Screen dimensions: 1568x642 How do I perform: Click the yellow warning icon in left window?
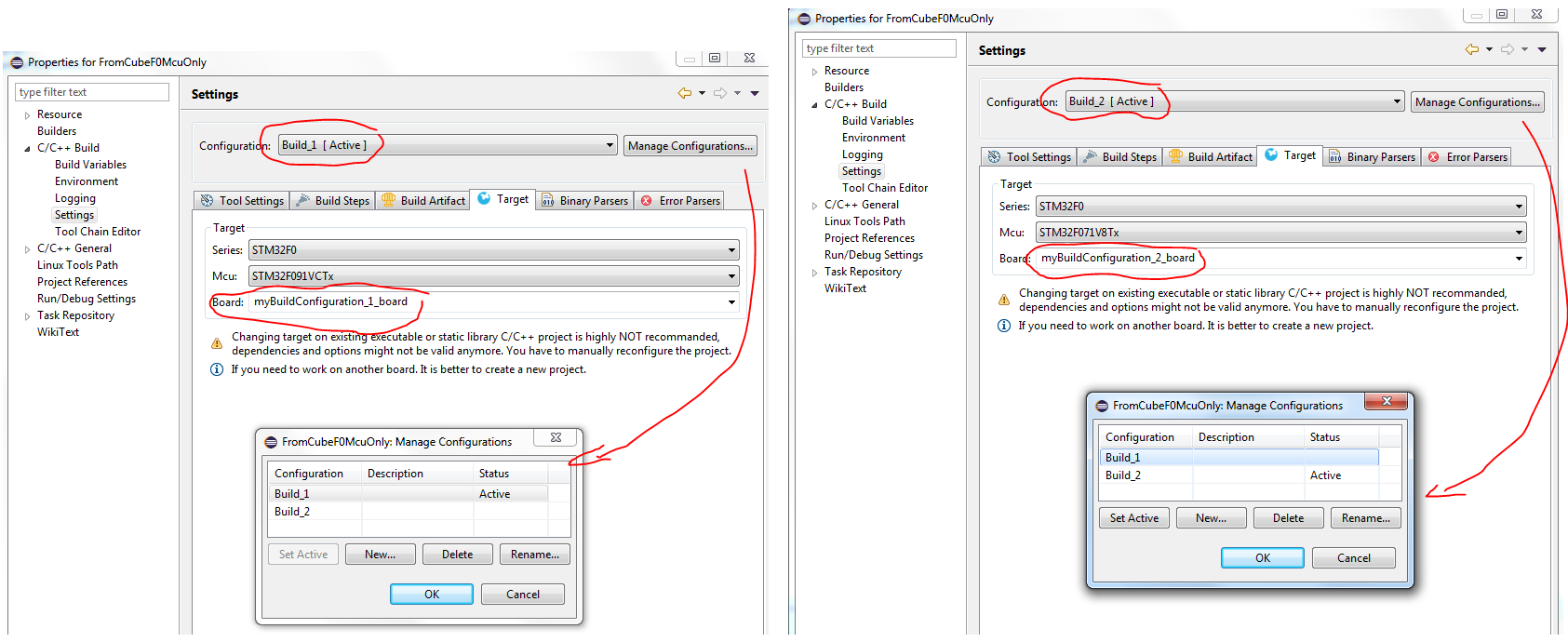click(x=217, y=343)
